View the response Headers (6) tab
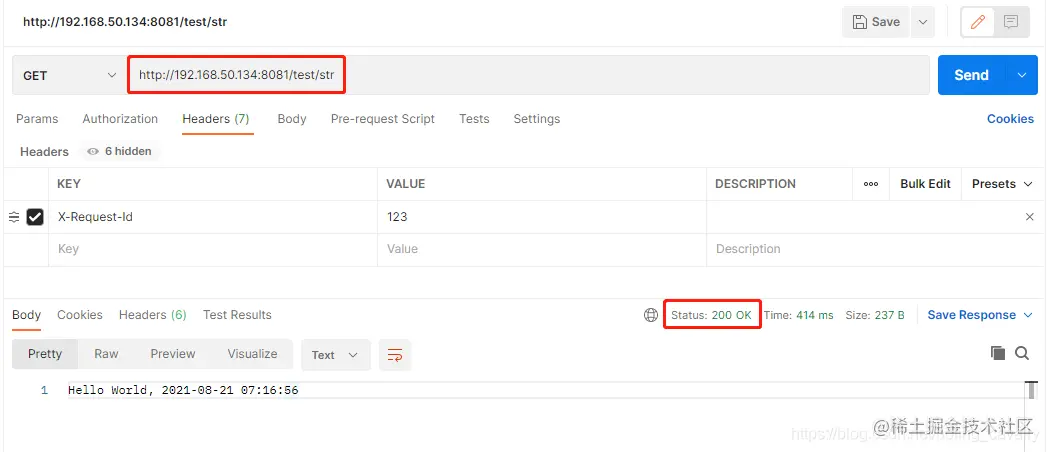The height and width of the screenshot is (452, 1049). pos(153,315)
